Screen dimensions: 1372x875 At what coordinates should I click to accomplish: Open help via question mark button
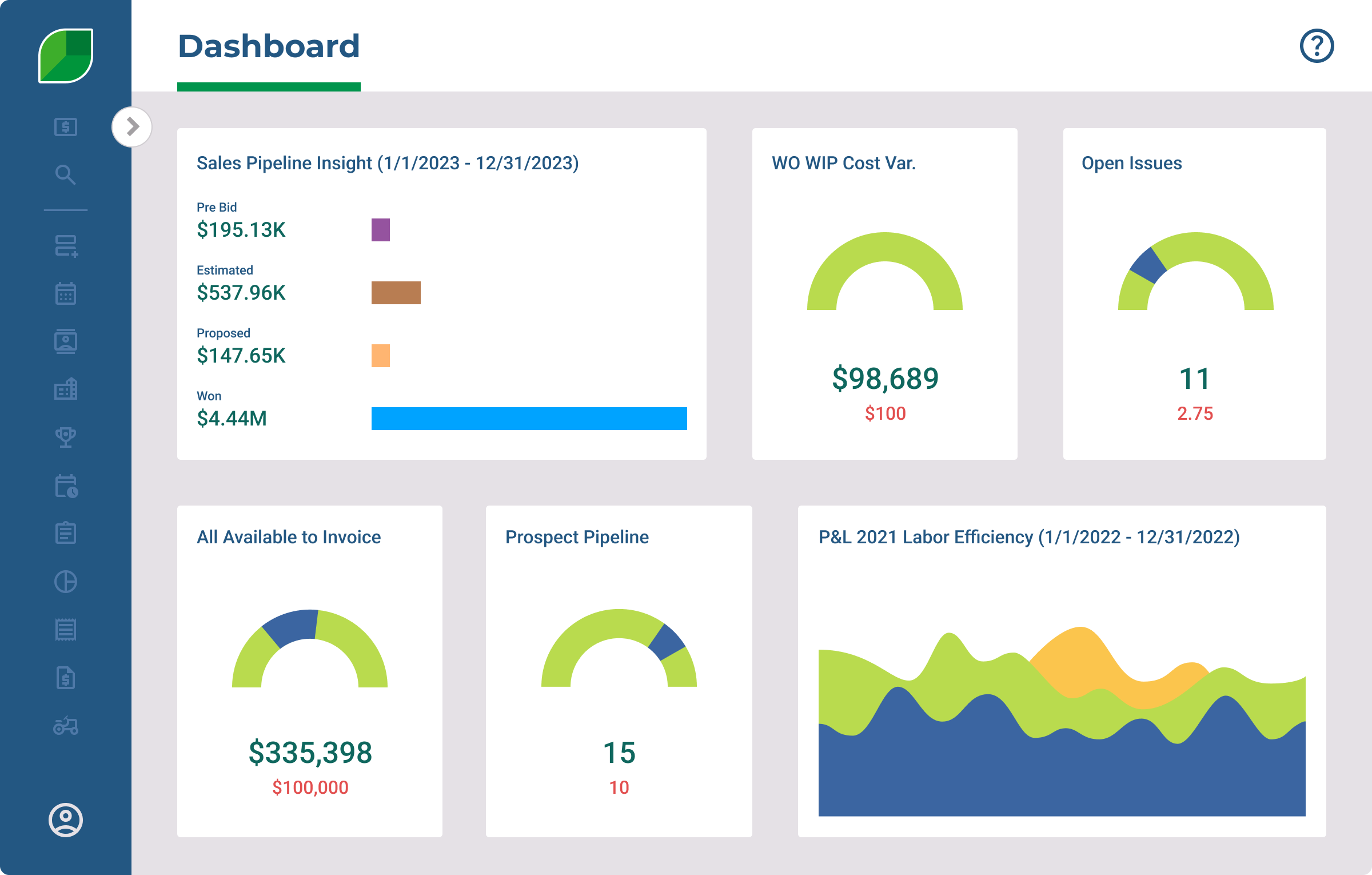point(1318,47)
